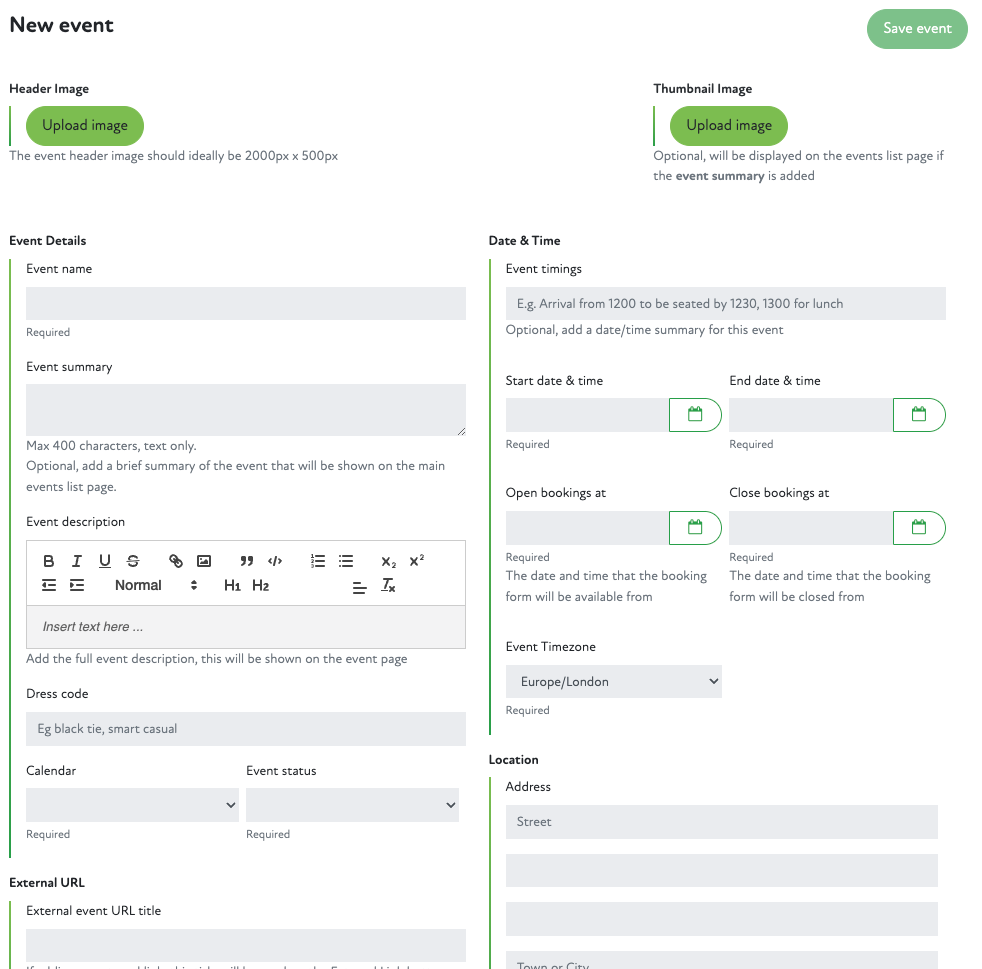
Task: Click Upload image under Header Image
Action: [x=85, y=126]
